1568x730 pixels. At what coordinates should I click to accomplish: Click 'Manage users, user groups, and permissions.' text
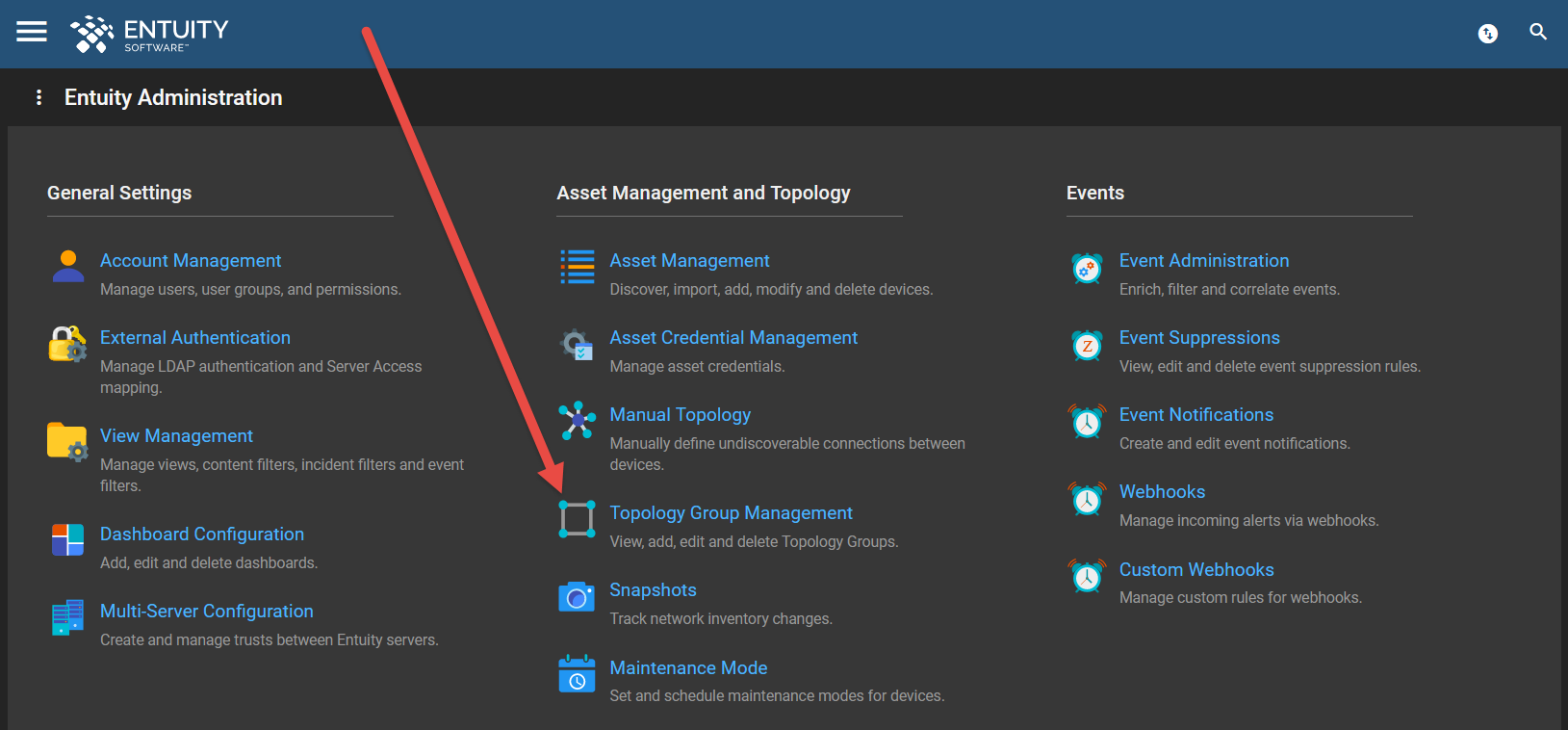coord(251,290)
